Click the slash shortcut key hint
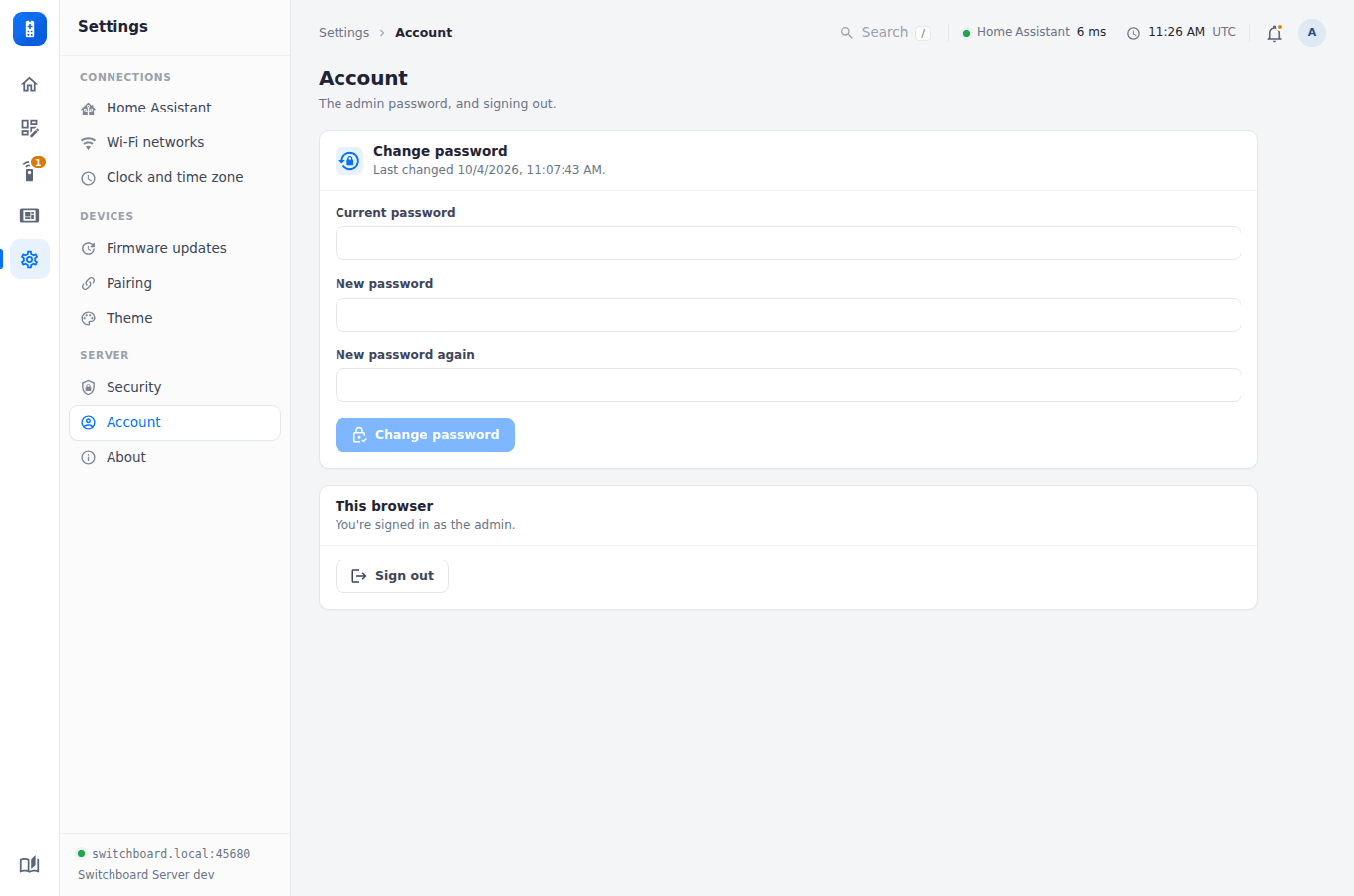The height and width of the screenshot is (896, 1354). coord(923,33)
